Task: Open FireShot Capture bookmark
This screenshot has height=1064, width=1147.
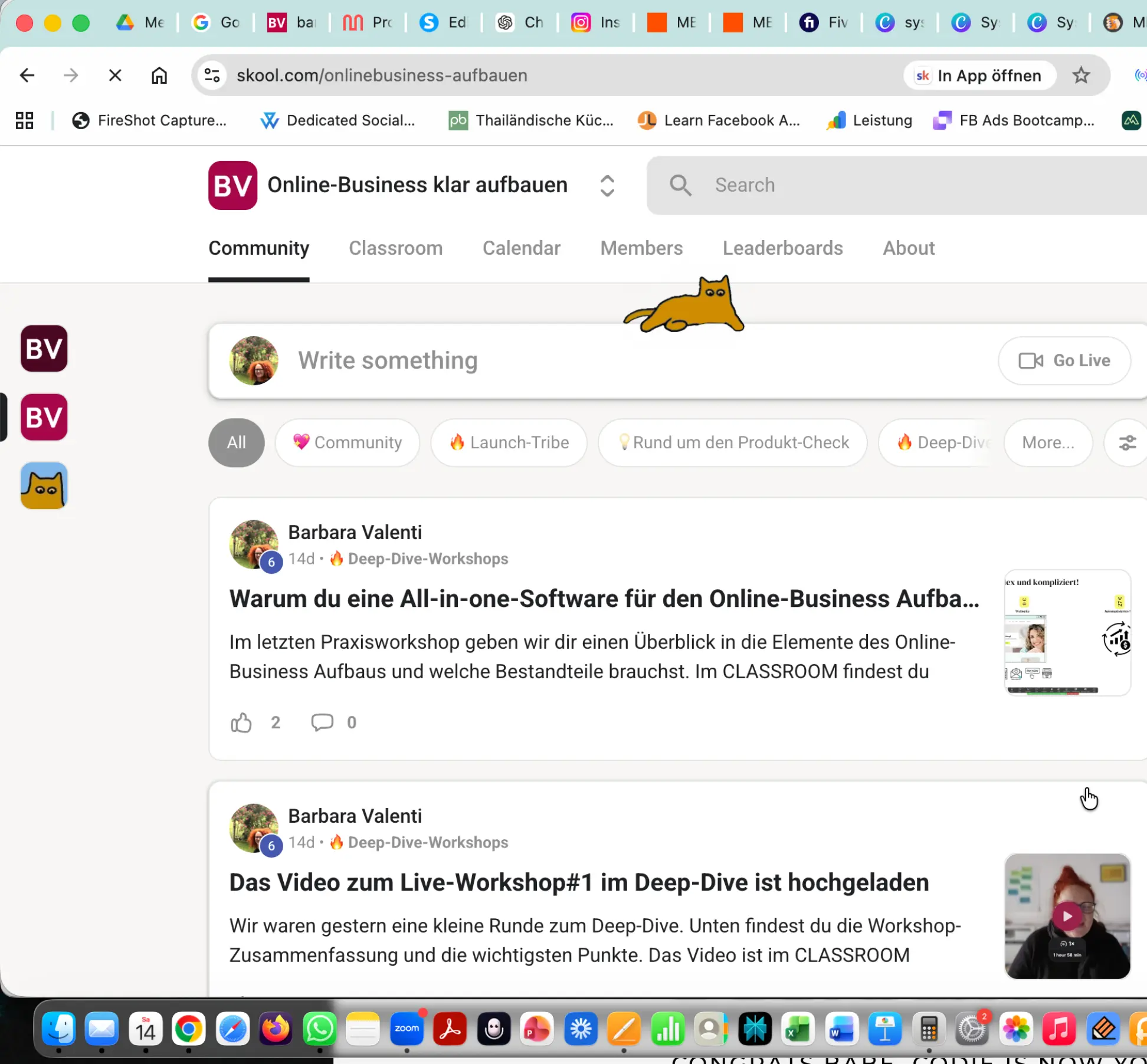Action: tap(149, 120)
